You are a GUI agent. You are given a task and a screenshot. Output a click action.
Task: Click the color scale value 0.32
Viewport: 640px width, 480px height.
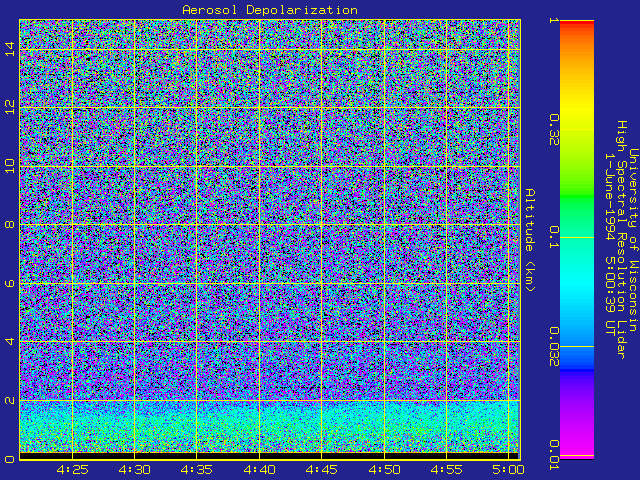[x=553, y=130]
